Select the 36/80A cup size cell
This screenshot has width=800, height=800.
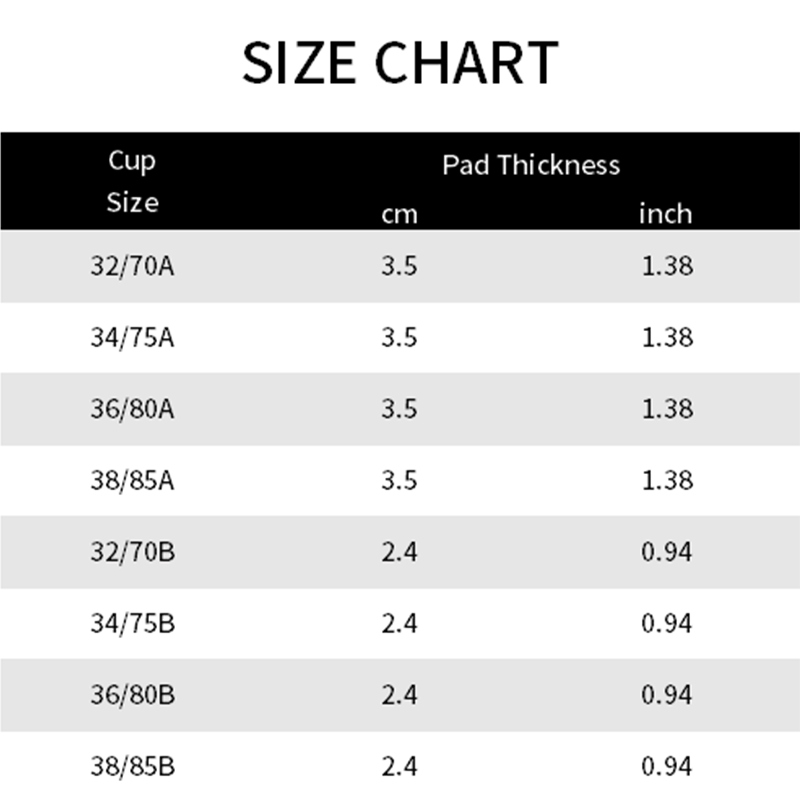133,409
